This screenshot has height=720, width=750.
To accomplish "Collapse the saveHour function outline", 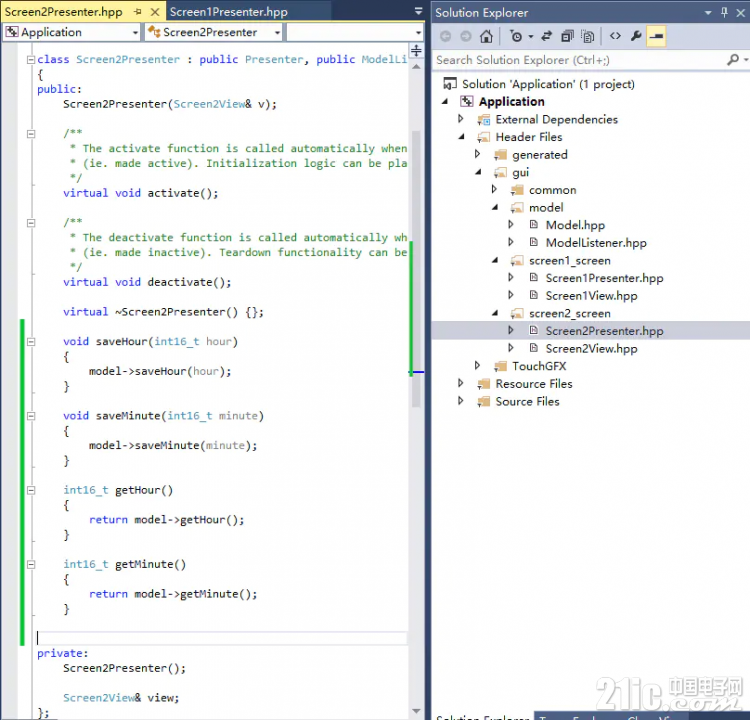I will click(x=31, y=342).
